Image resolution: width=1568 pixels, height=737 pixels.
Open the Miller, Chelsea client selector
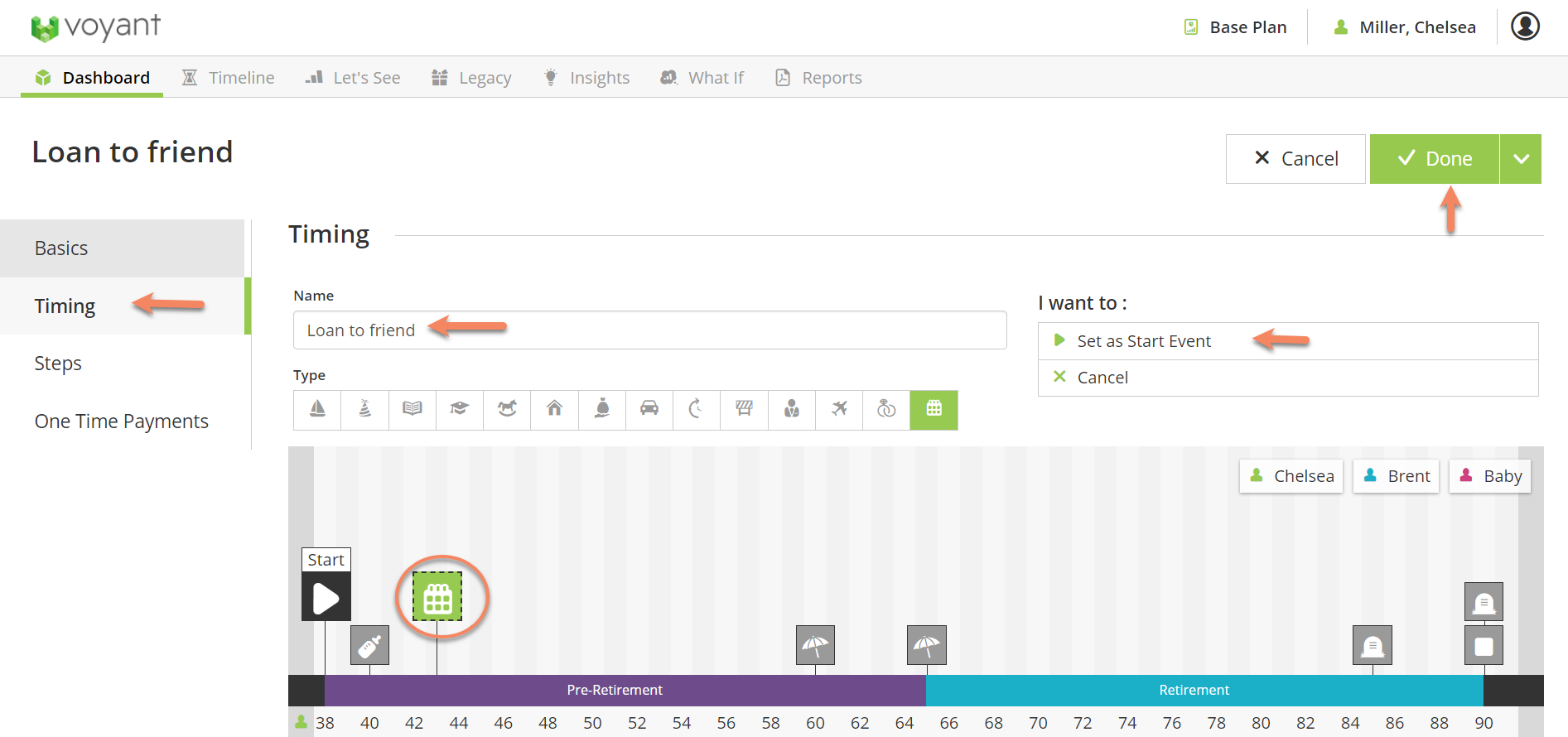[x=1405, y=27]
